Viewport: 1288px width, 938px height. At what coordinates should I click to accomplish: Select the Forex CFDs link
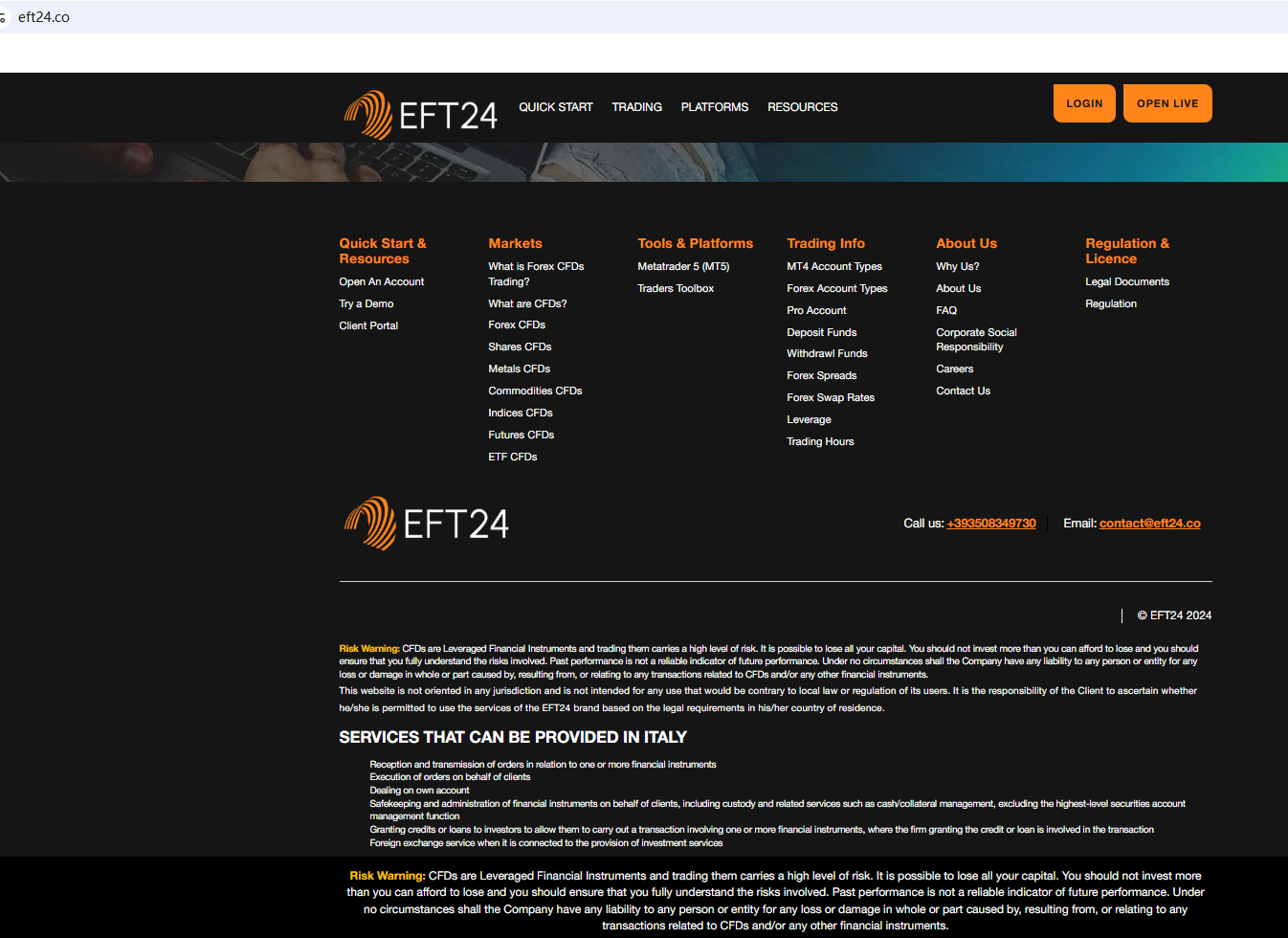click(517, 324)
